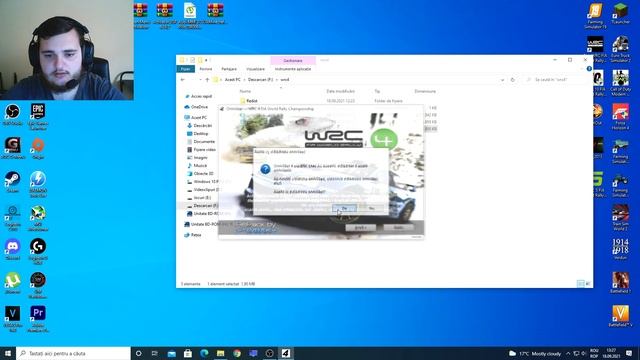This screenshot has height=360, width=640.
Task: Launch the Train Sim World 2 shortcut
Action: (x=620, y=218)
